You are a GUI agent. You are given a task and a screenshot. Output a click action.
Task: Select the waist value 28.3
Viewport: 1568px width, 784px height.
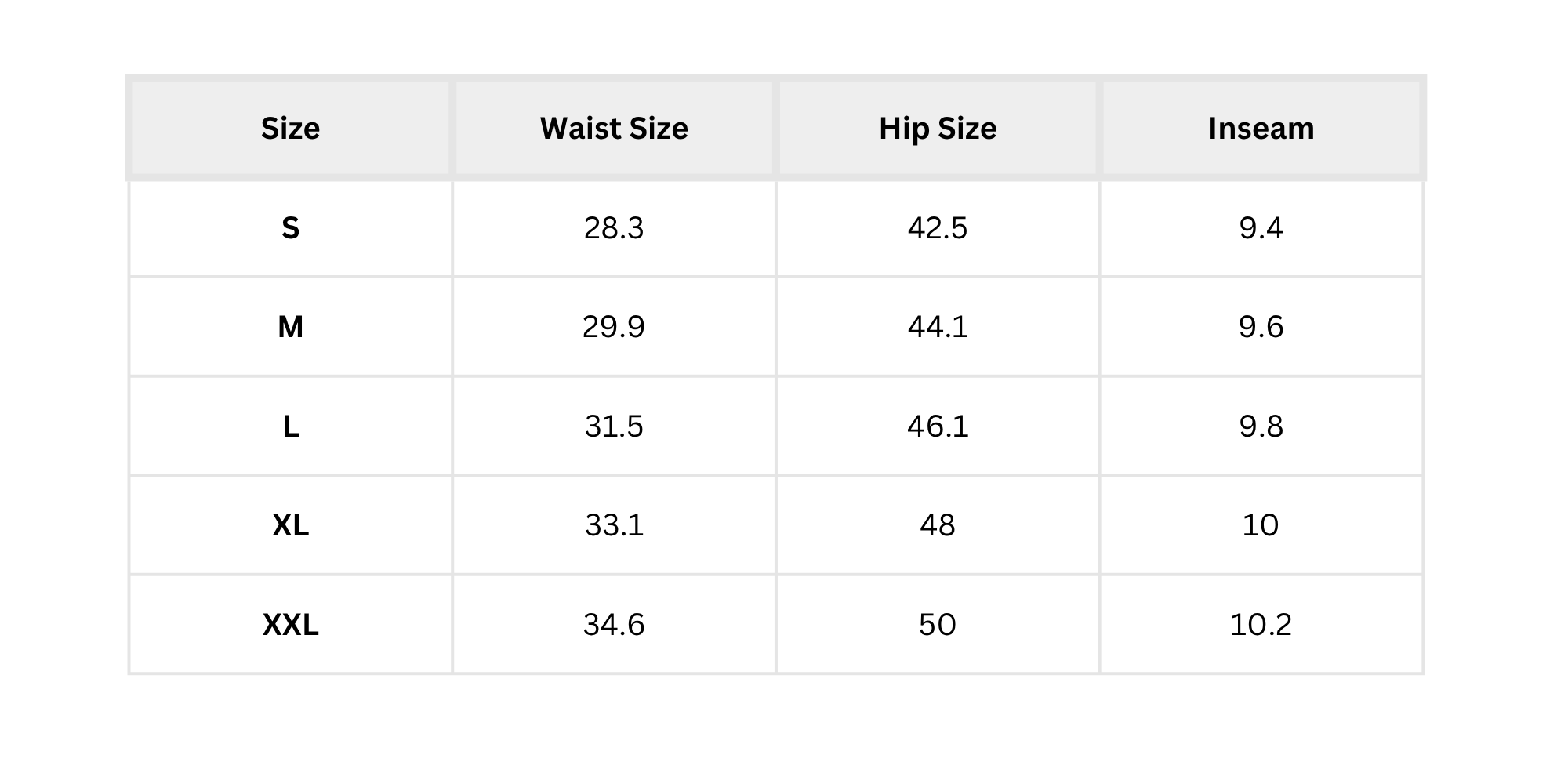[x=614, y=228]
